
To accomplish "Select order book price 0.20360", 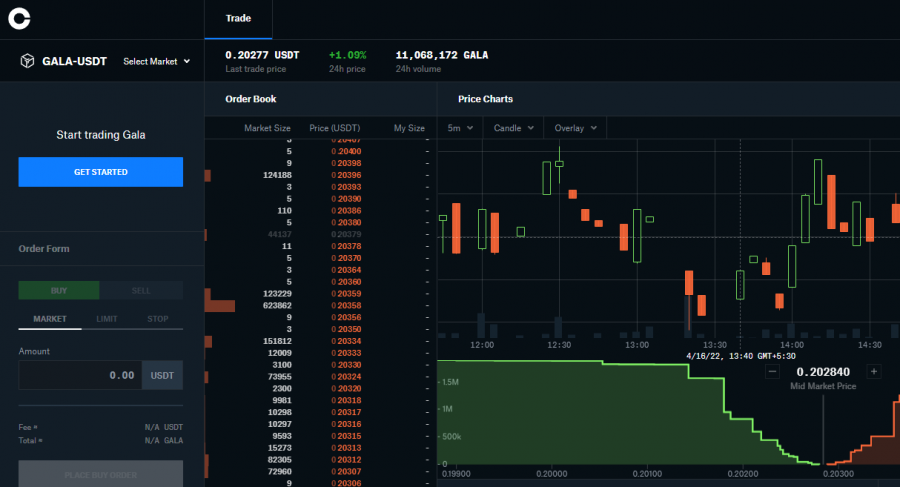I will click(x=346, y=282).
